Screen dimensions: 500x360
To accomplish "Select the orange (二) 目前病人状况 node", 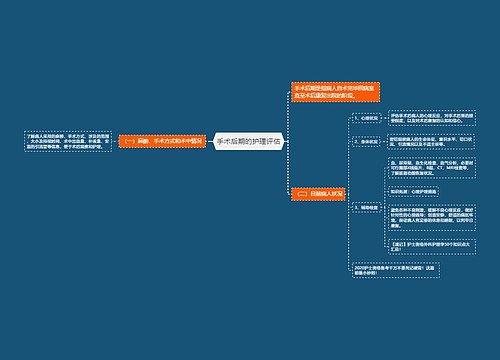I will click(318, 194).
